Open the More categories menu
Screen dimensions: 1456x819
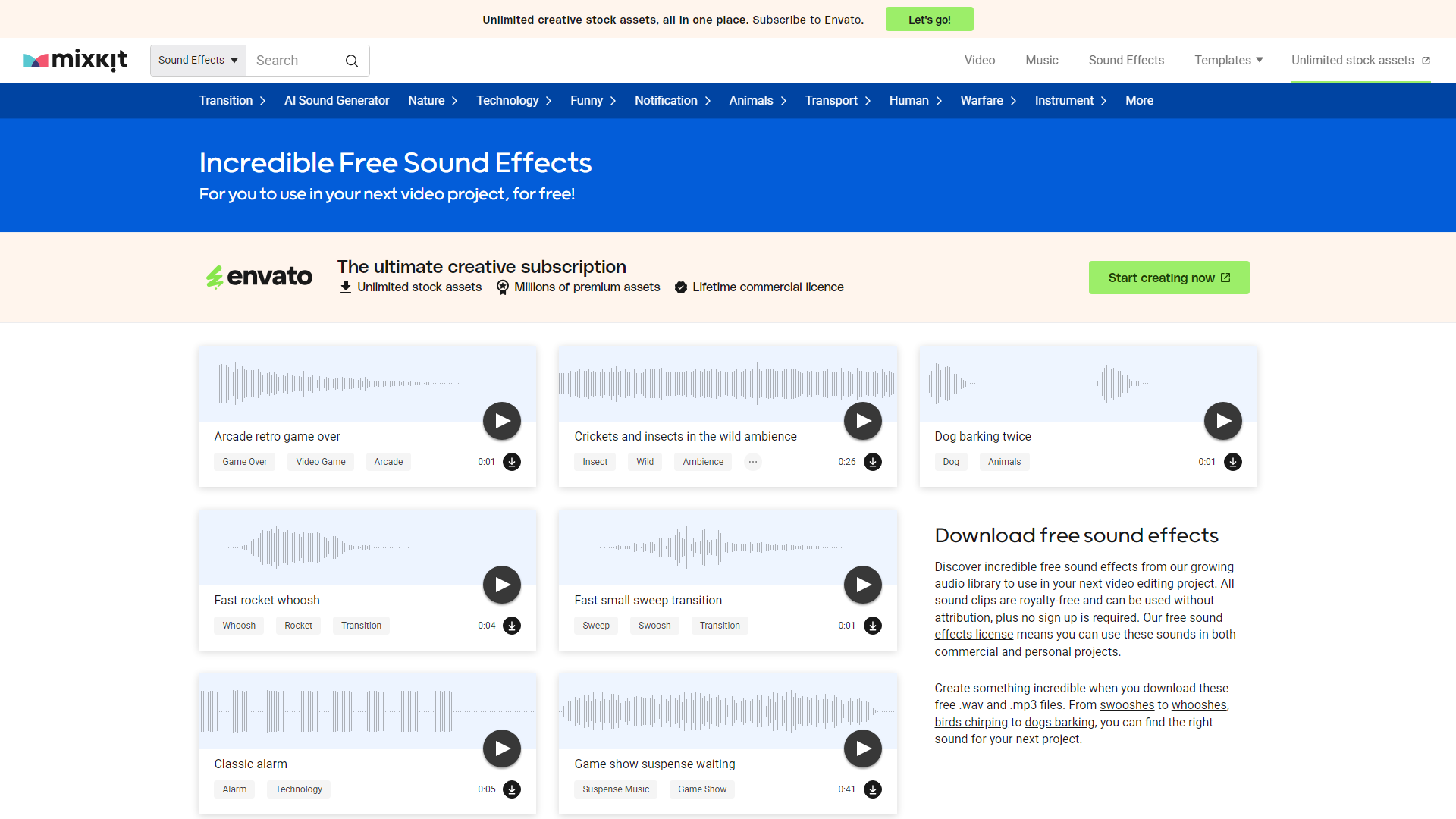point(1139,101)
